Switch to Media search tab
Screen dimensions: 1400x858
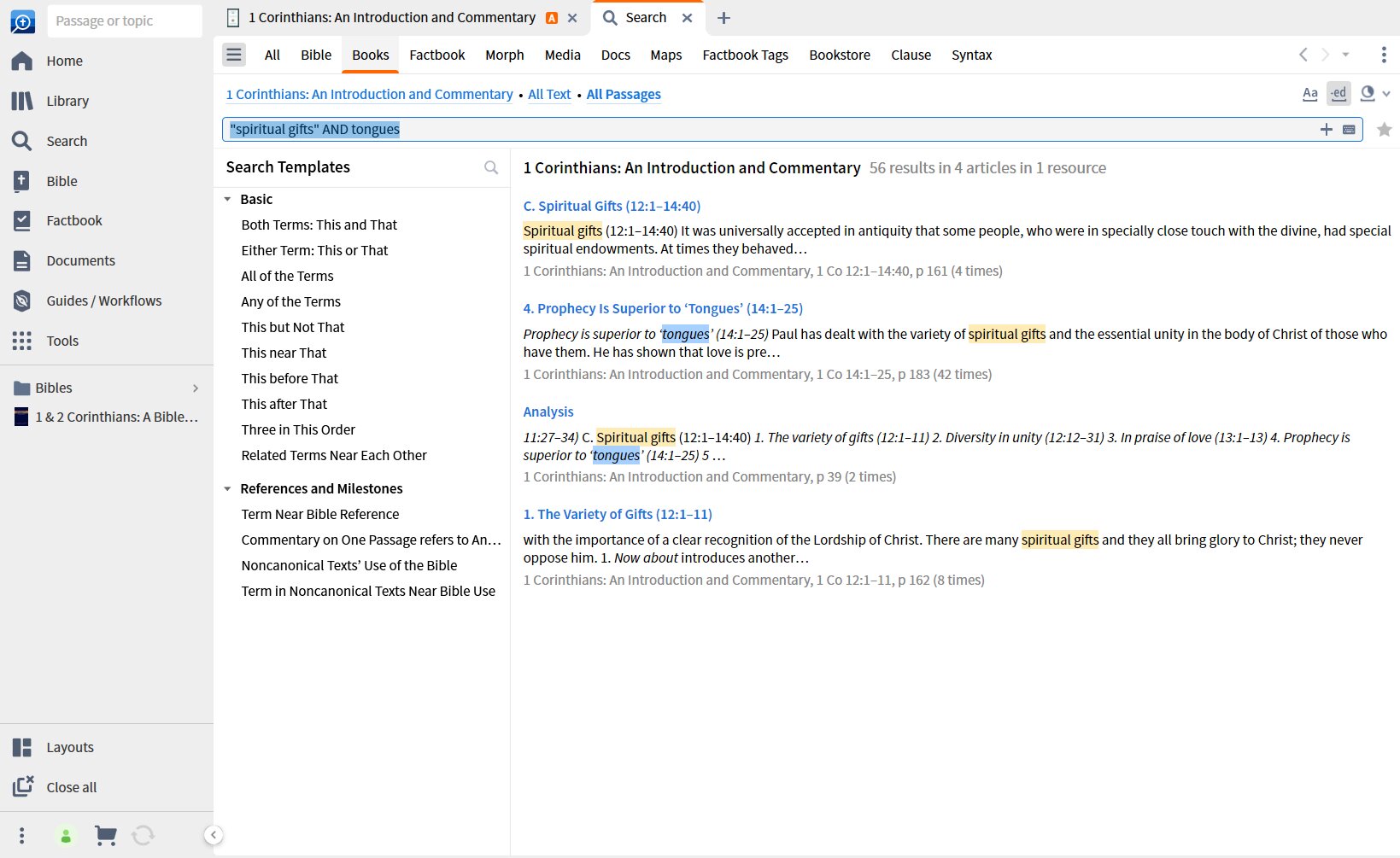(x=563, y=55)
